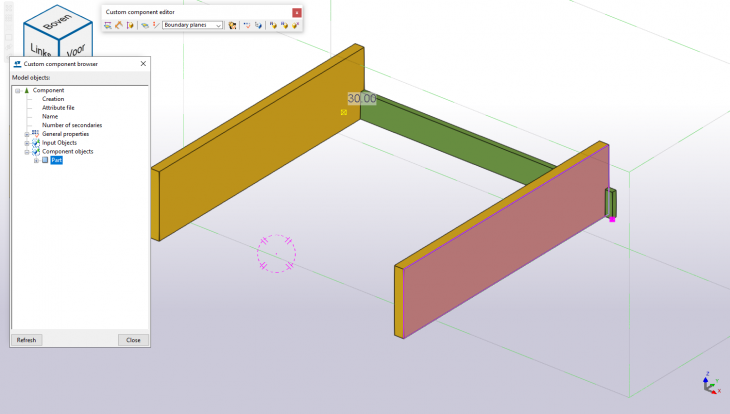Expand the General properties node
Screen dimensions: 730x414
point(27,134)
